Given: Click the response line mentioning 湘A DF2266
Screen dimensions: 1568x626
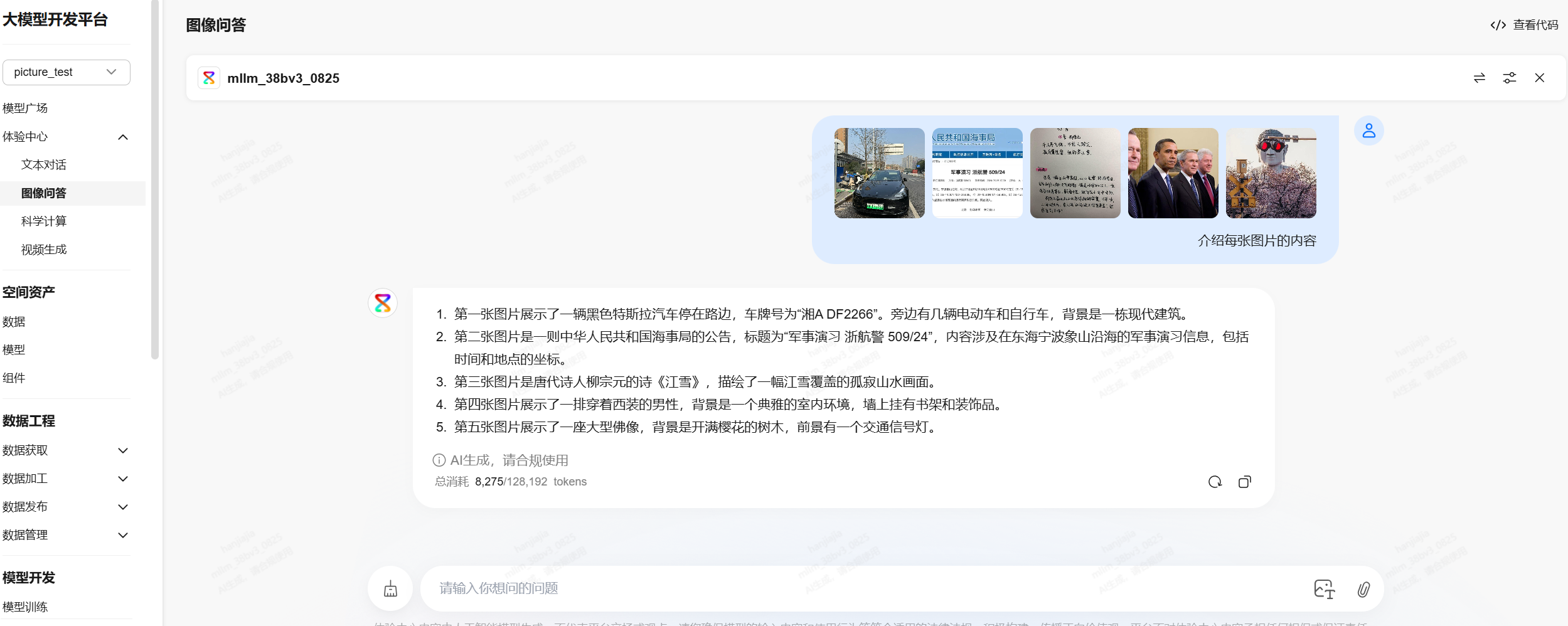Looking at the screenshot, I should click(x=822, y=314).
